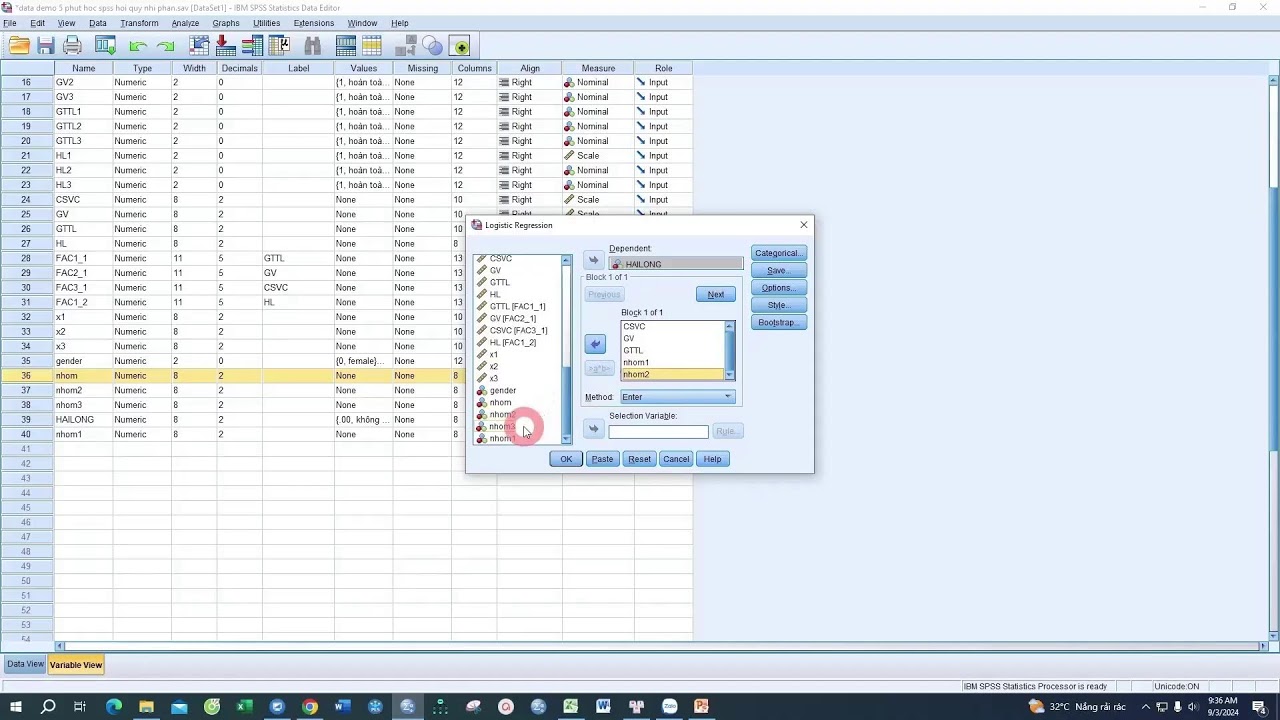1280x720 pixels.
Task: Open the Analyze menu
Action: pos(185,23)
